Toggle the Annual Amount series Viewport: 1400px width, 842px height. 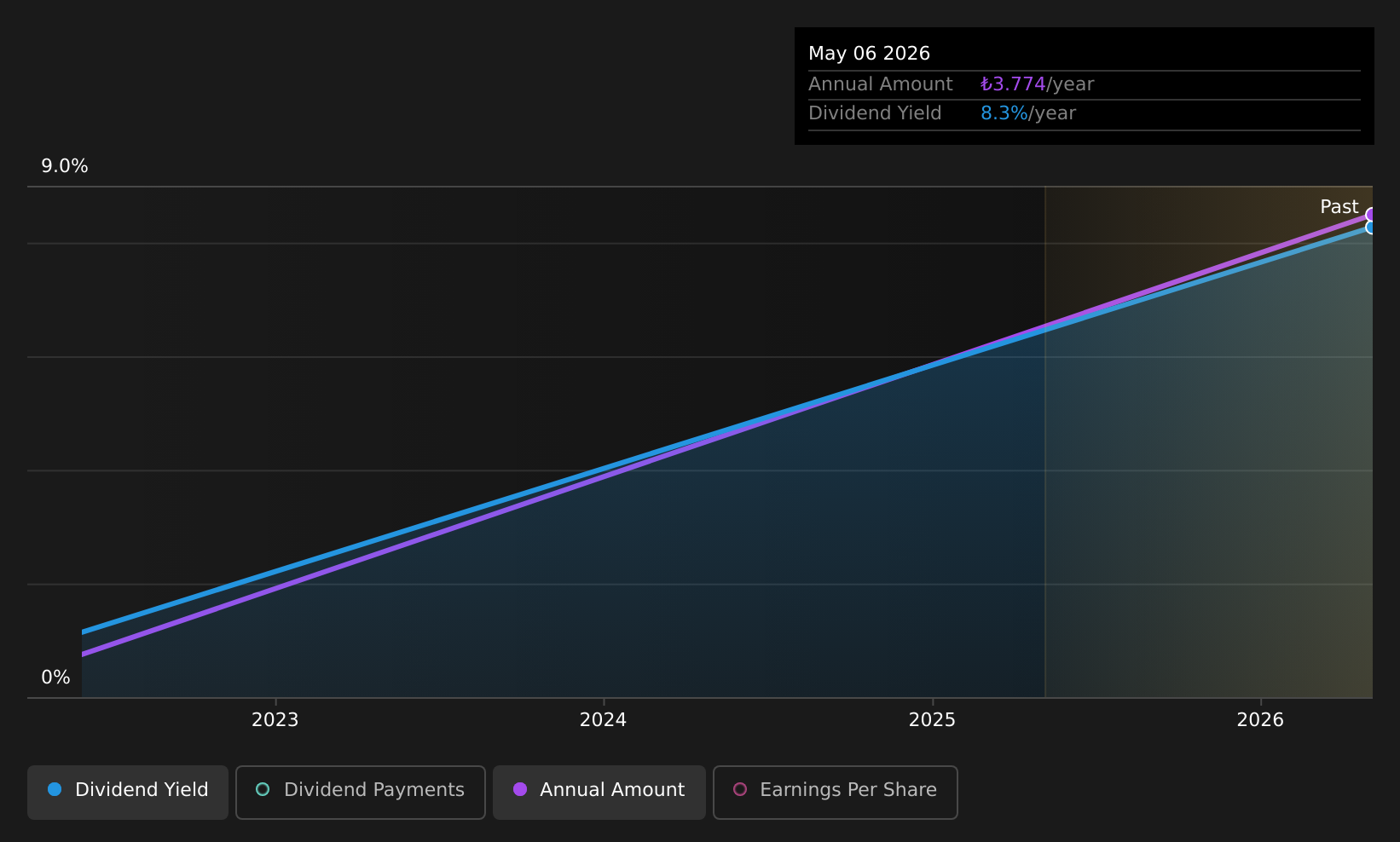point(599,793)
